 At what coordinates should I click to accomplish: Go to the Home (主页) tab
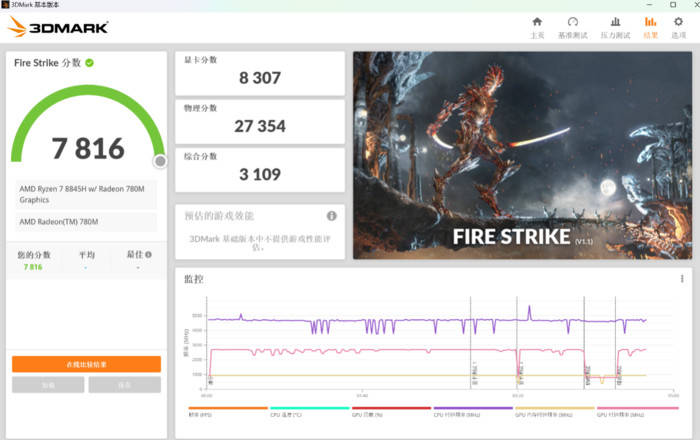(537, 28)
